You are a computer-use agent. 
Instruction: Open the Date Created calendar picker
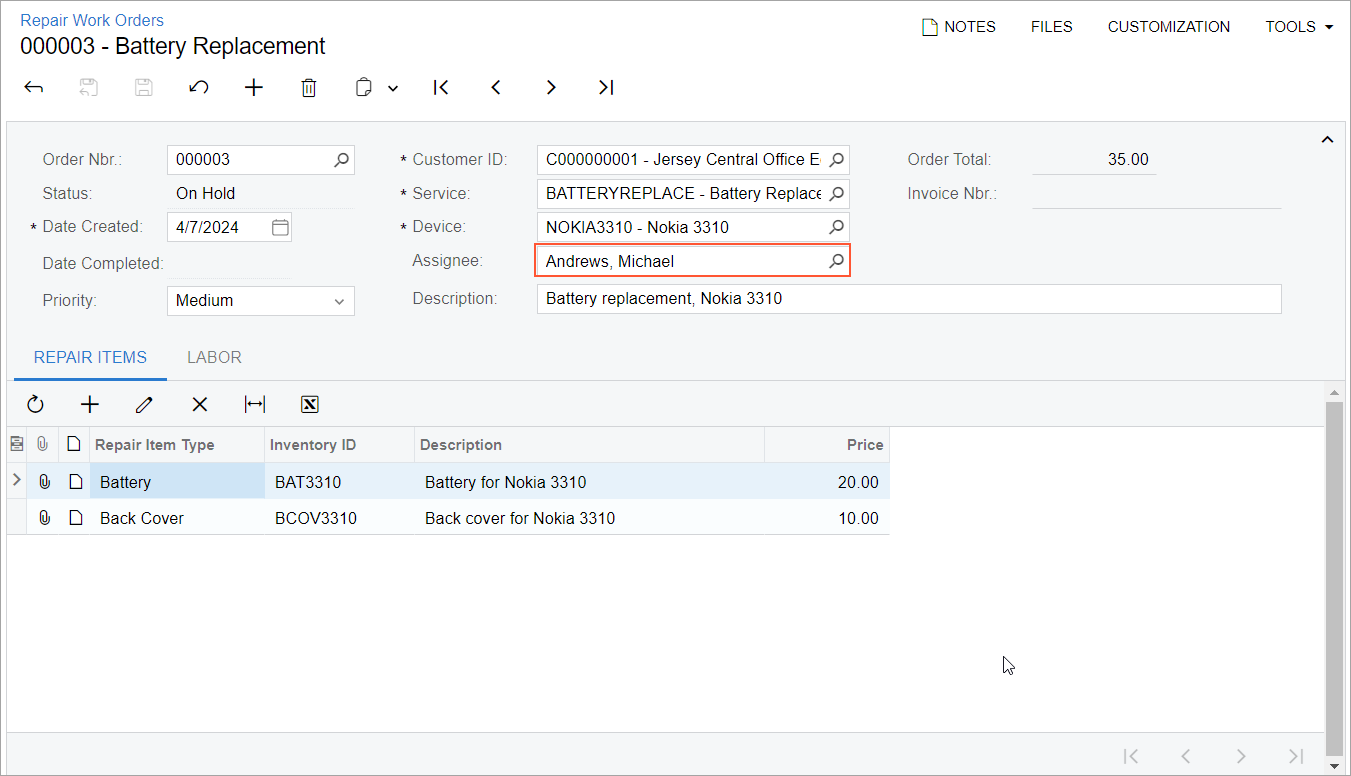(x=280, y=227)
